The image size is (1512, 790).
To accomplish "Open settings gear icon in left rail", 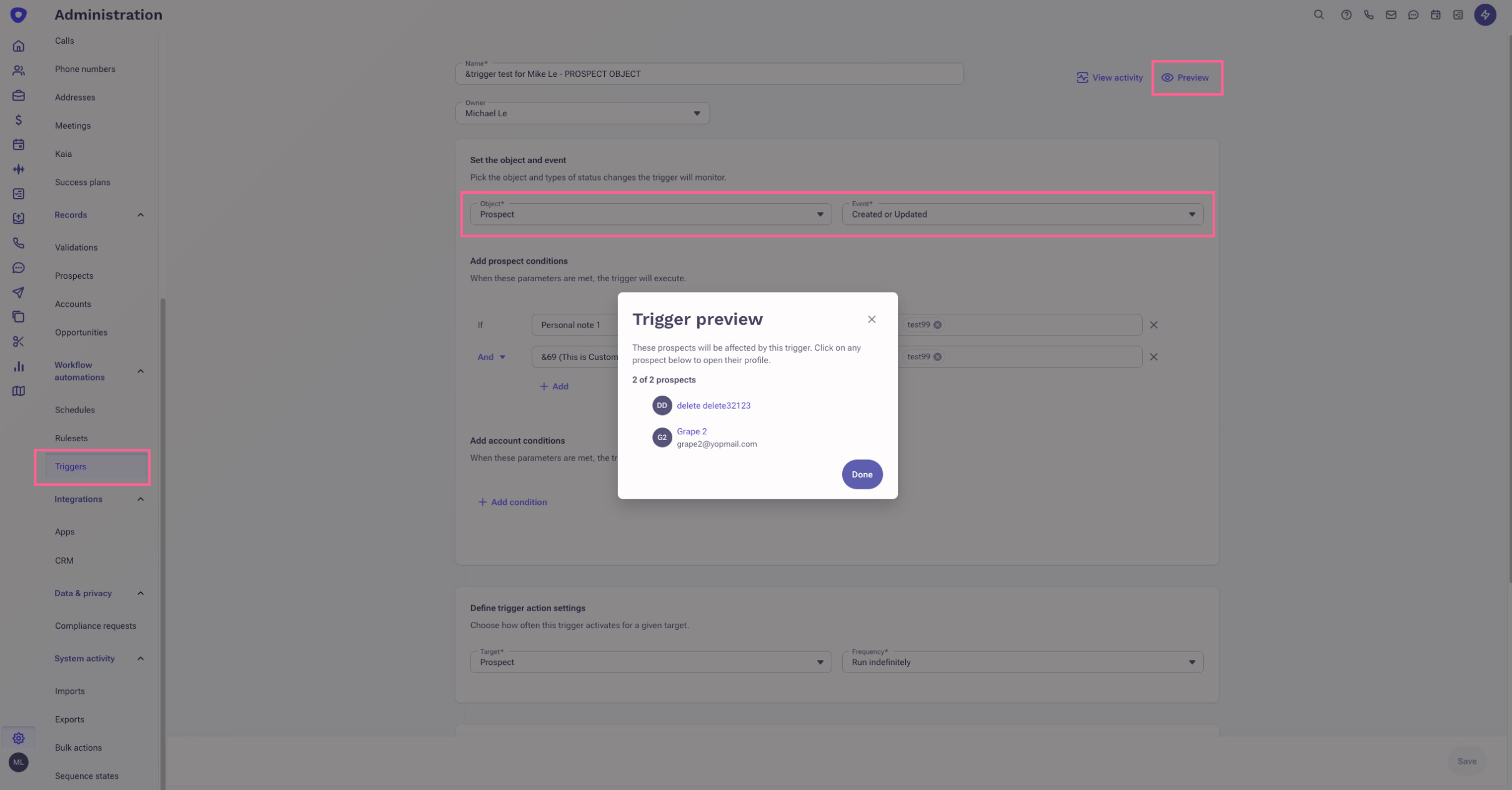I will (x=19, y=738).
